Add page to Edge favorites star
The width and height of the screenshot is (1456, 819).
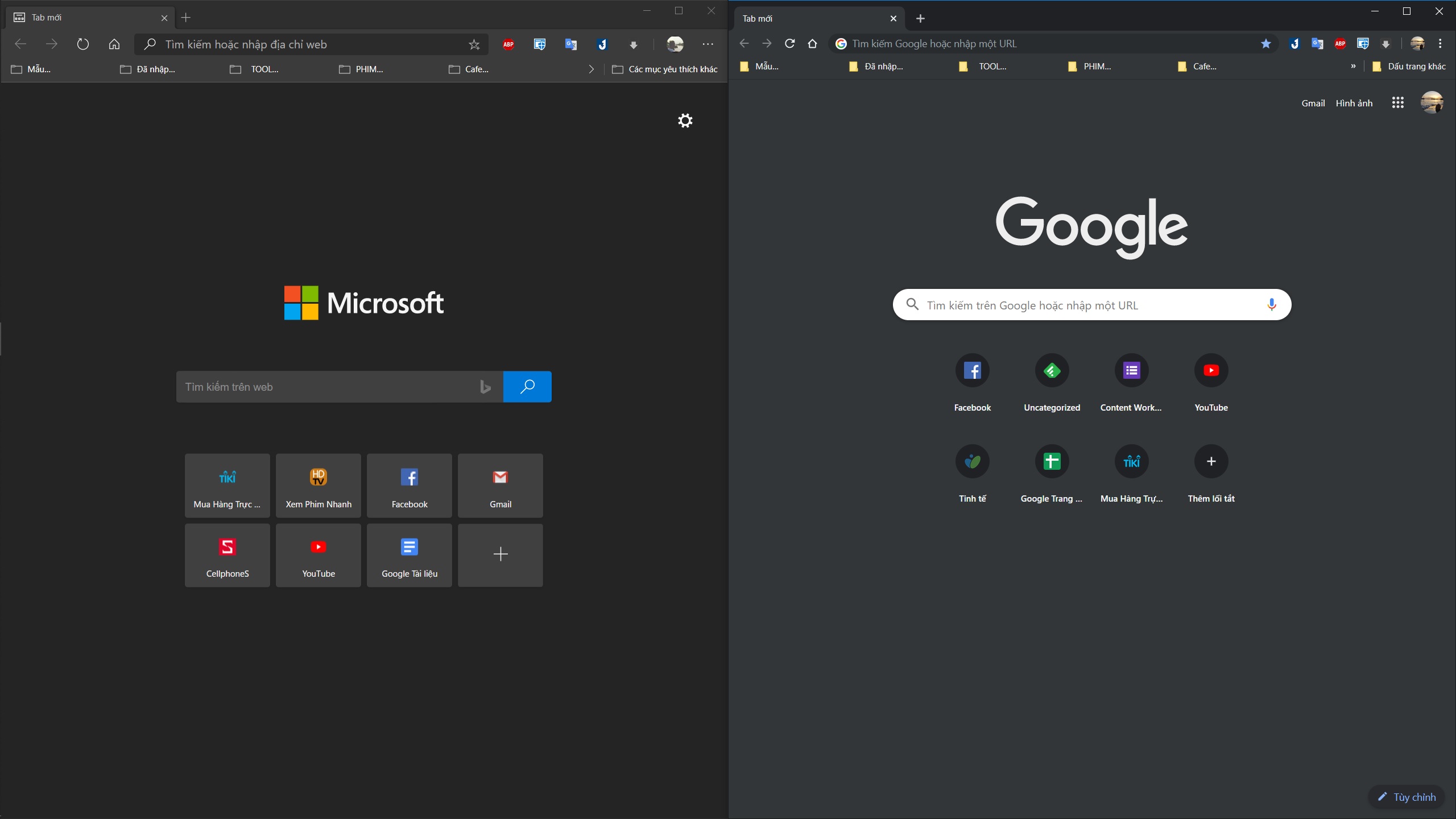tap(474, 44)
